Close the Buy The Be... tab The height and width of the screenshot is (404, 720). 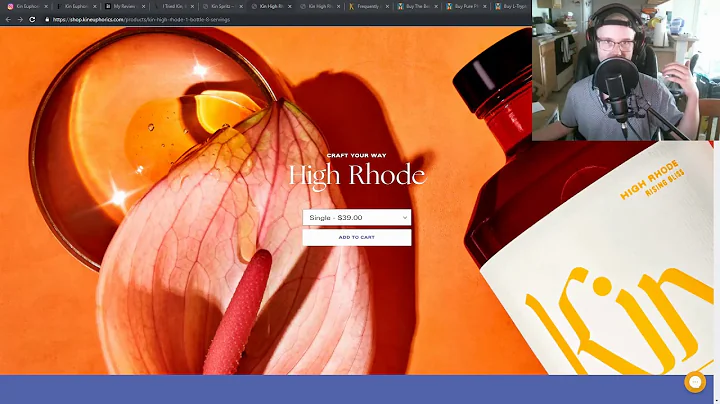tap(436, 6)
